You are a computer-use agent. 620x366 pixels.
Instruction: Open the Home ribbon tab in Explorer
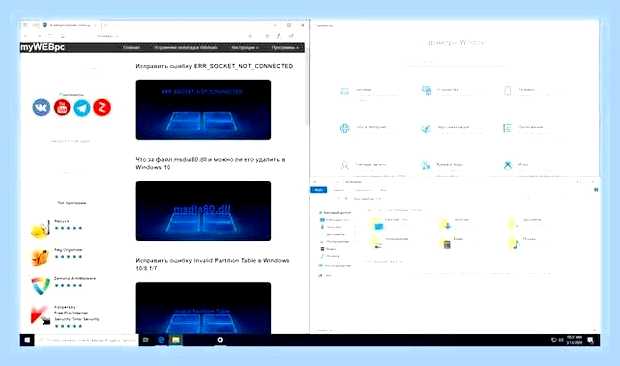[338, 190]
